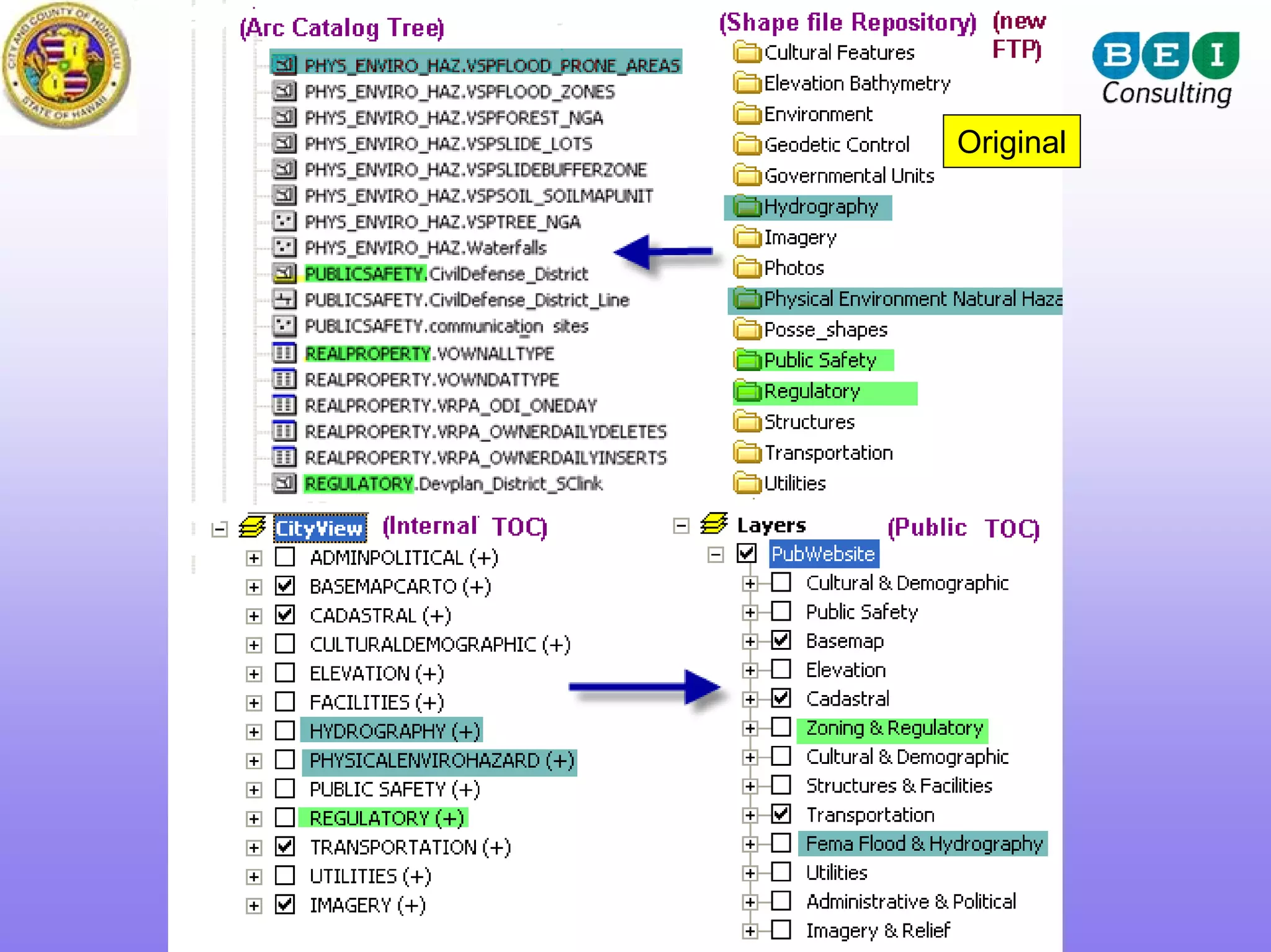Click the CivilDefense_District_Line line feature icon
Viewport: 1271px width, 952px height.
coord(284,300)
